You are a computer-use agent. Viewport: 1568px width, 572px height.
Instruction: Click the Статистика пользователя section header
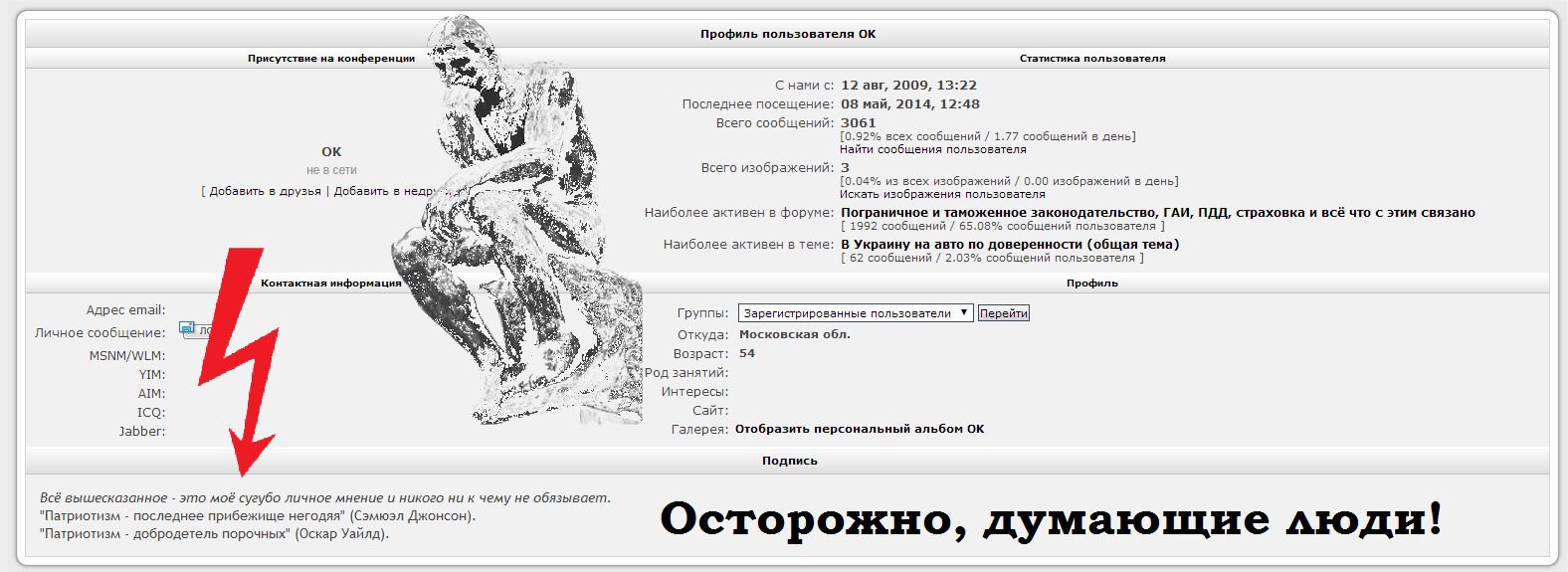click(1091, 59)
